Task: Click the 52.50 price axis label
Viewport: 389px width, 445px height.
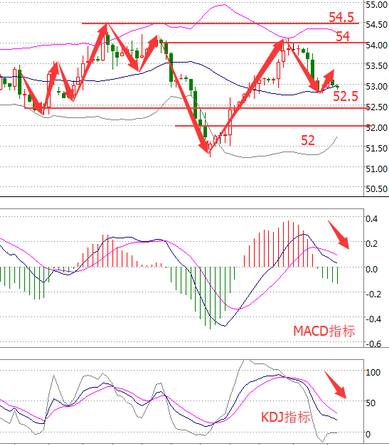Action: point(377,107)
